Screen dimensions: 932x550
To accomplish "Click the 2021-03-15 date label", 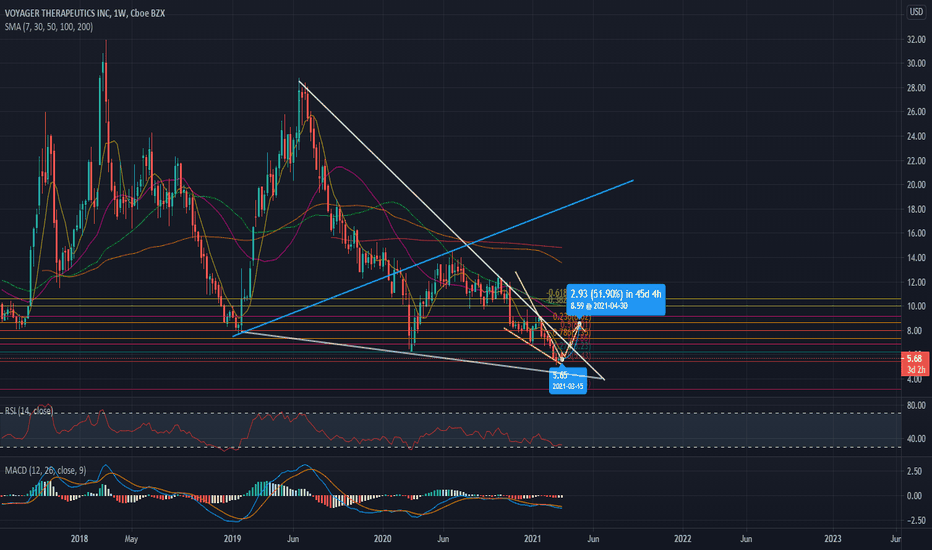I will point(568,386).
